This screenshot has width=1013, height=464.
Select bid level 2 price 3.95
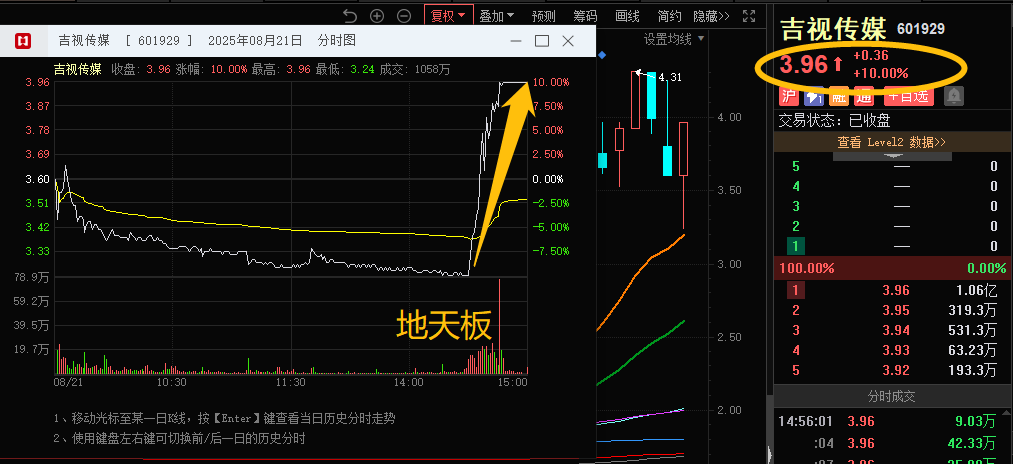pyautogui.click(x=895, y=310)
